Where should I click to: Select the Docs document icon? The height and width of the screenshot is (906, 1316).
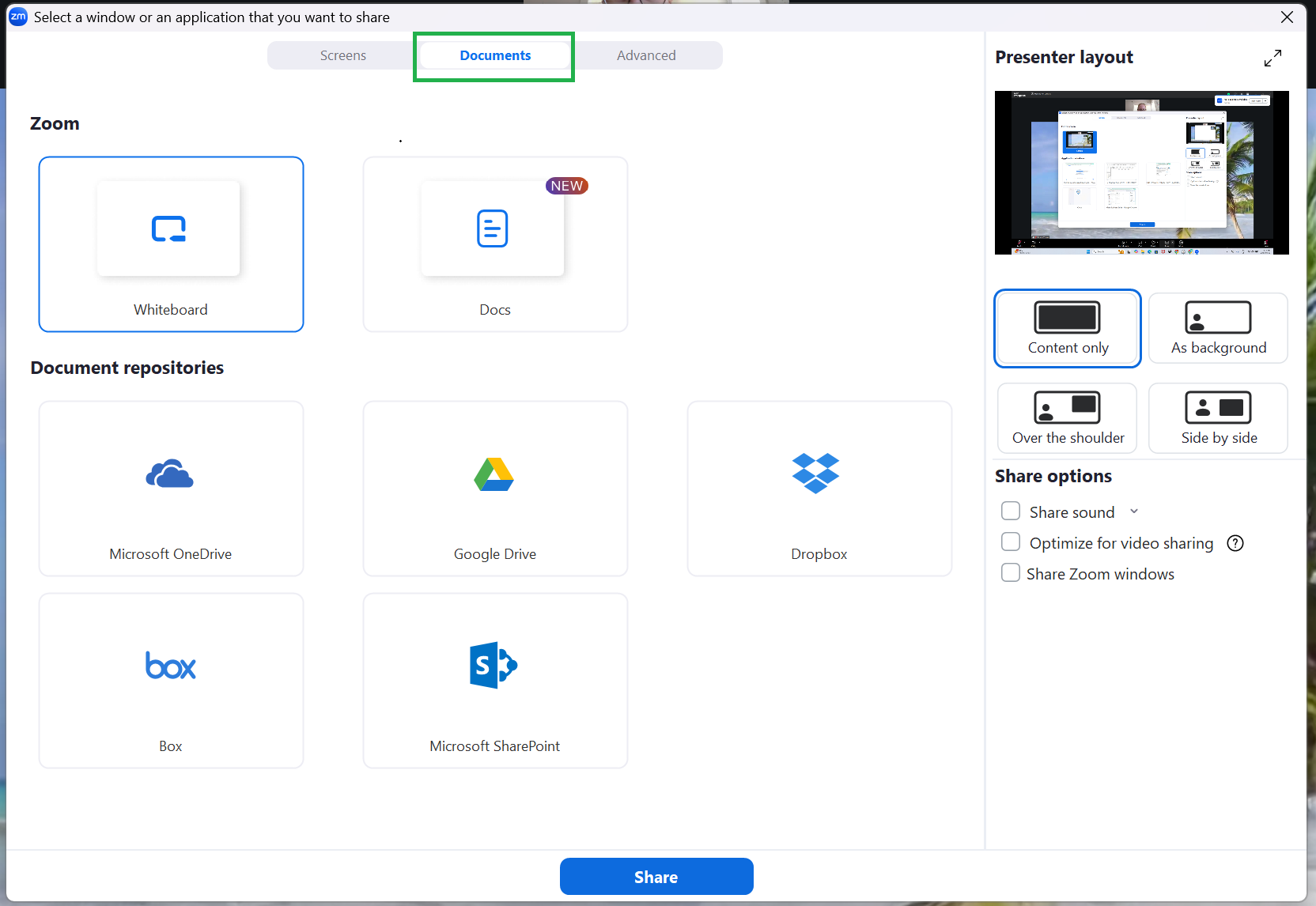coord(492,228)
